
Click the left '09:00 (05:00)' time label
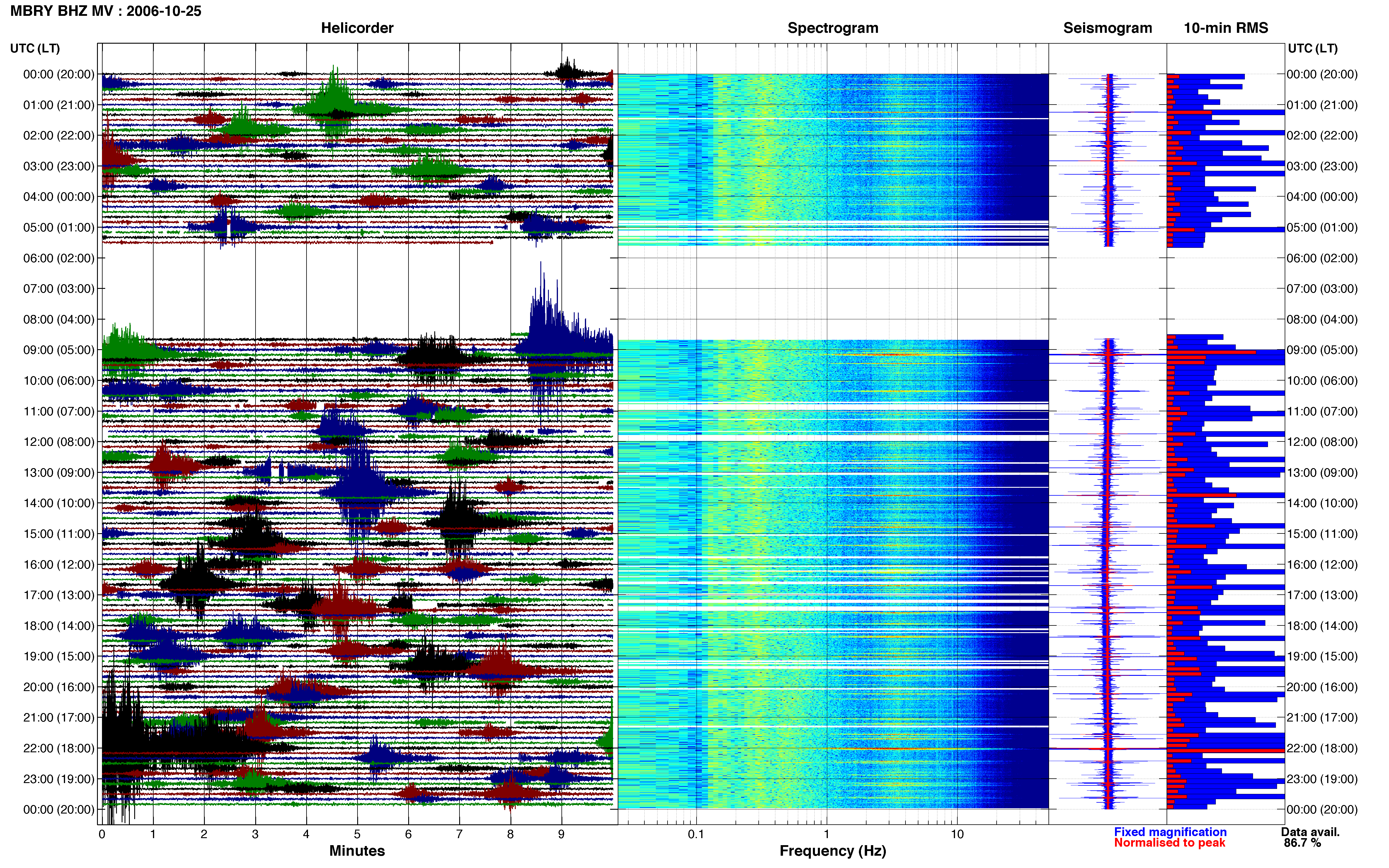coord(59,349)
